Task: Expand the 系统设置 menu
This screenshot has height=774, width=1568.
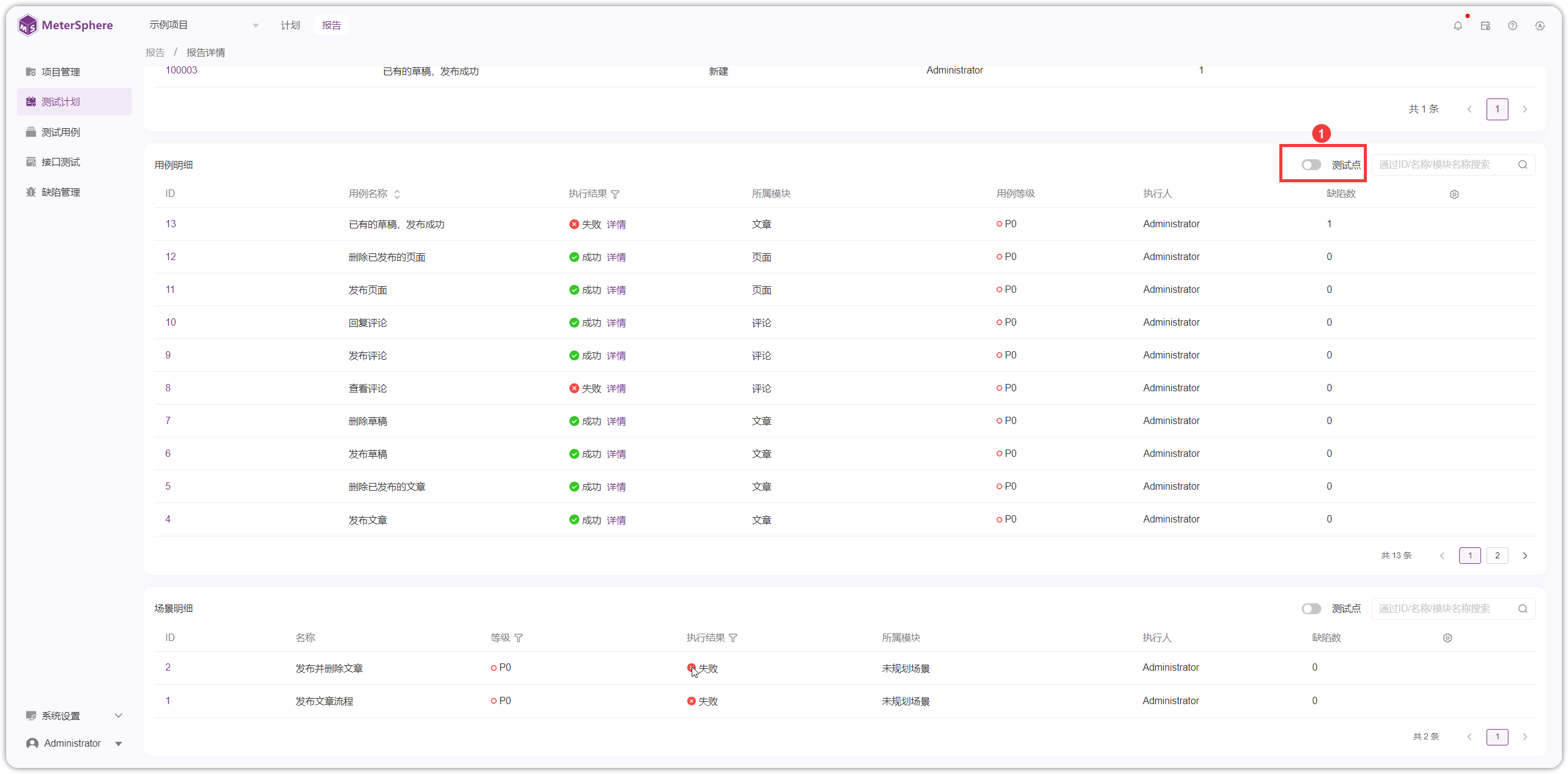Action: (74, 716)
